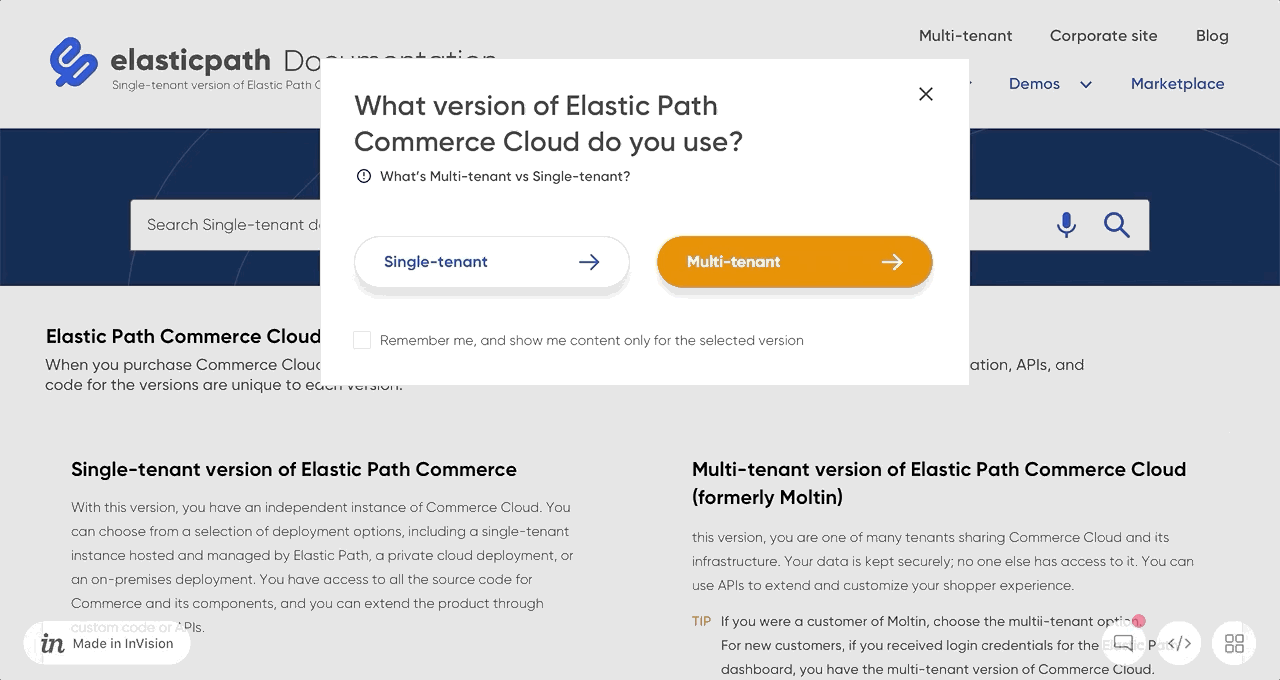Click the arrow in the Single-tenant button
Image resolution: width=1280 pixels, height=680 pixels.
tap(589, 262)
